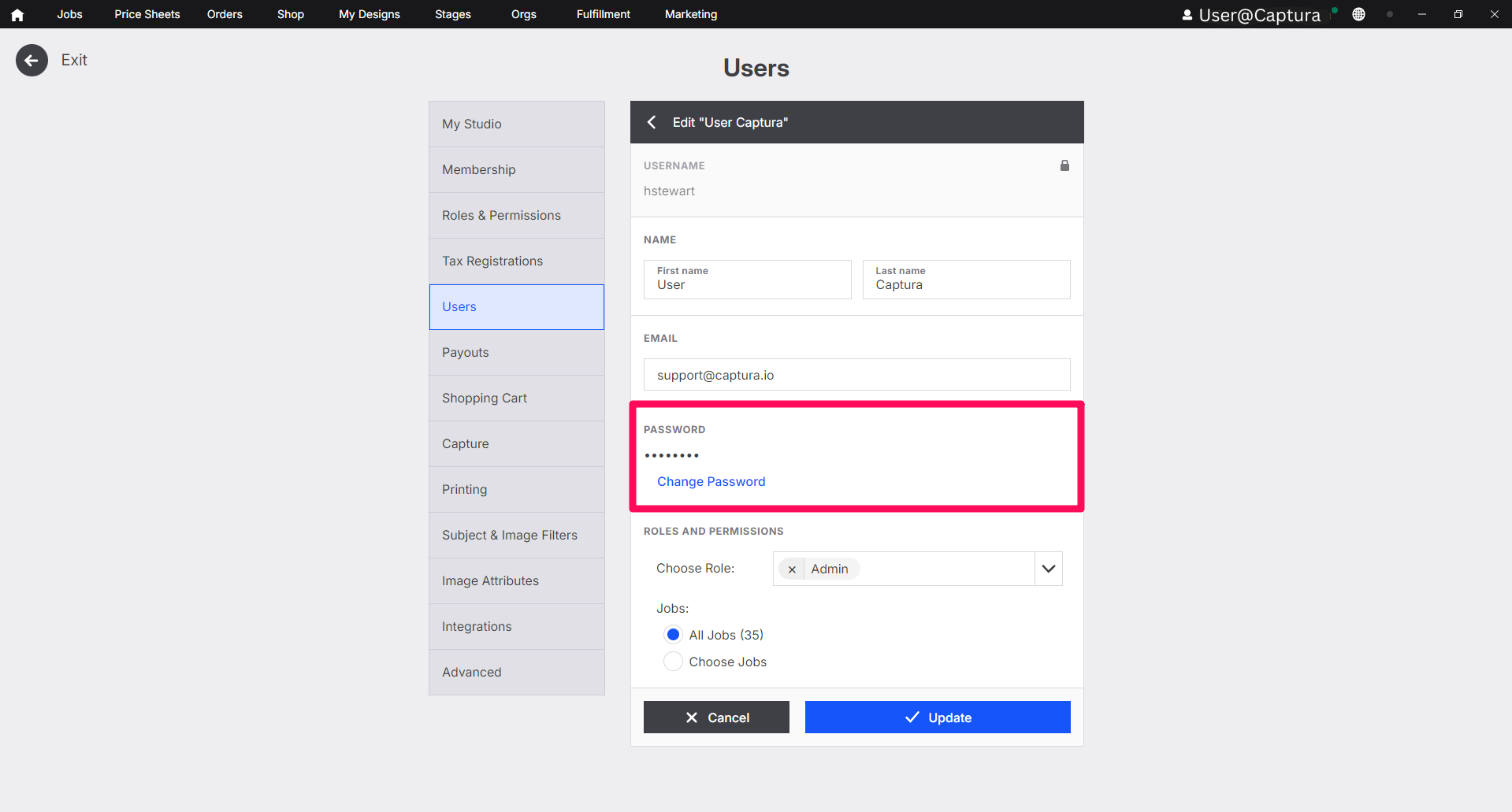Click the Change Password link

(x=711, y=481)
